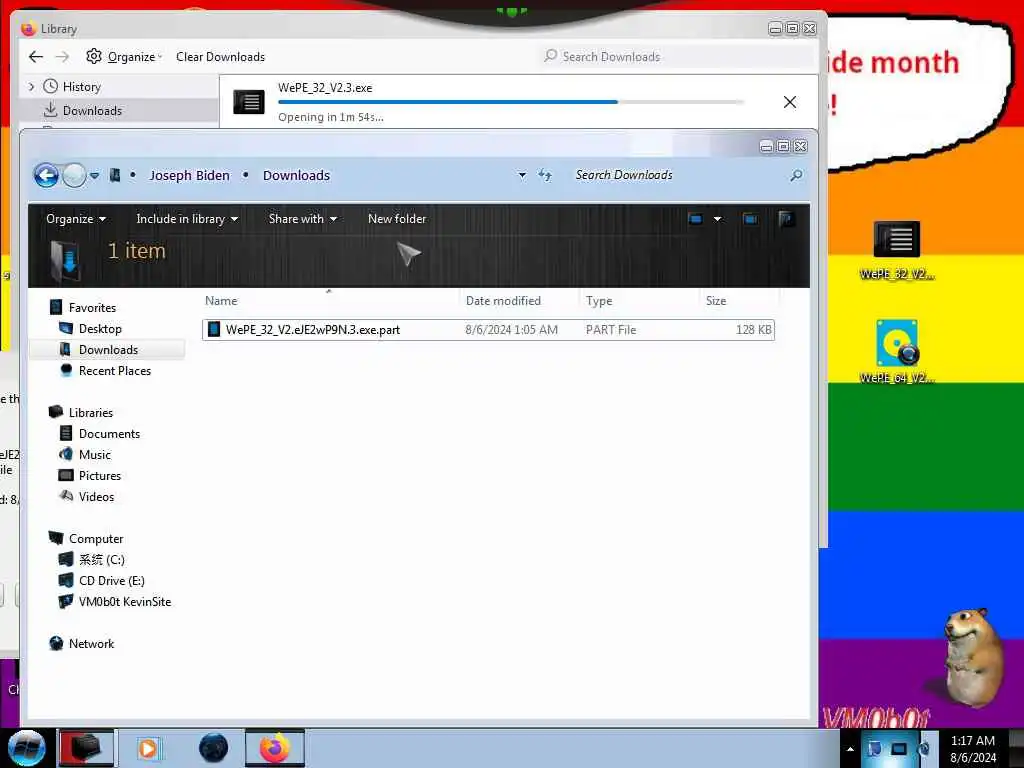Click the Explorer search magnifier icon

click(x=796, y=175)
